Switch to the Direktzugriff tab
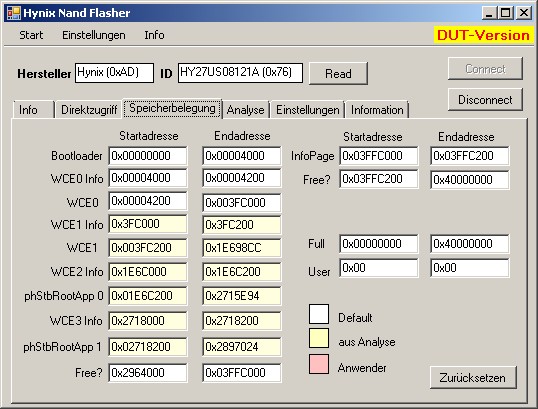 89,110
